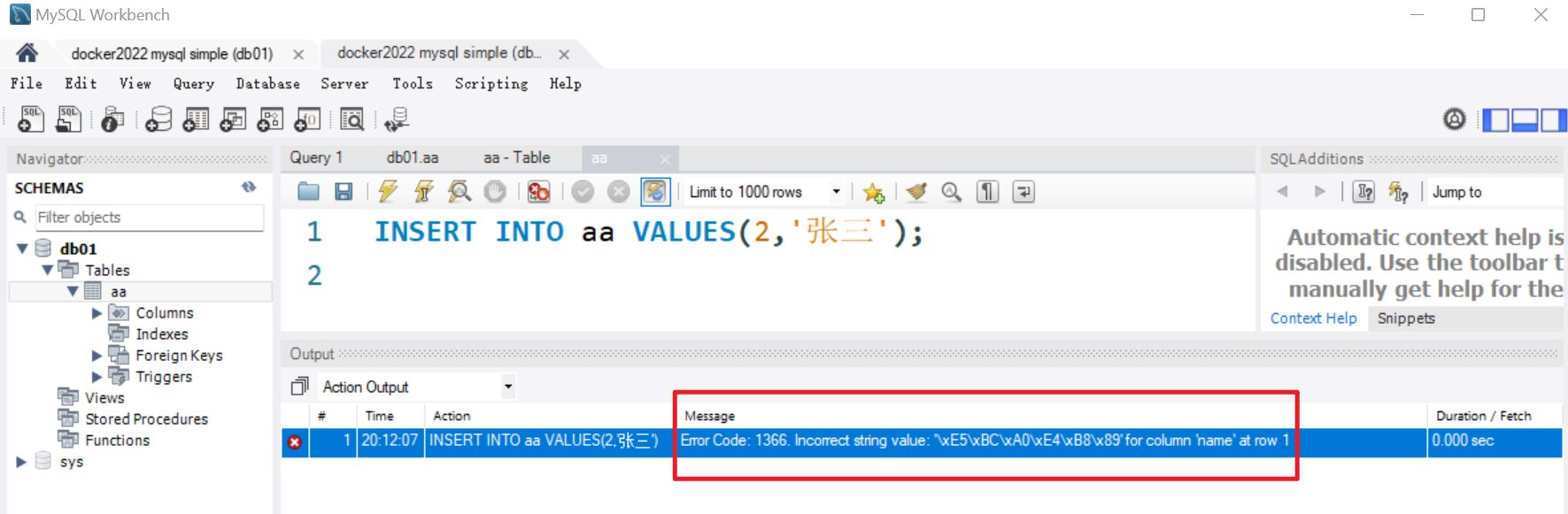This screenshot has height=514, width=1568.
Task: Toggle continue on error icon
Action: click(x=538, y=191)
